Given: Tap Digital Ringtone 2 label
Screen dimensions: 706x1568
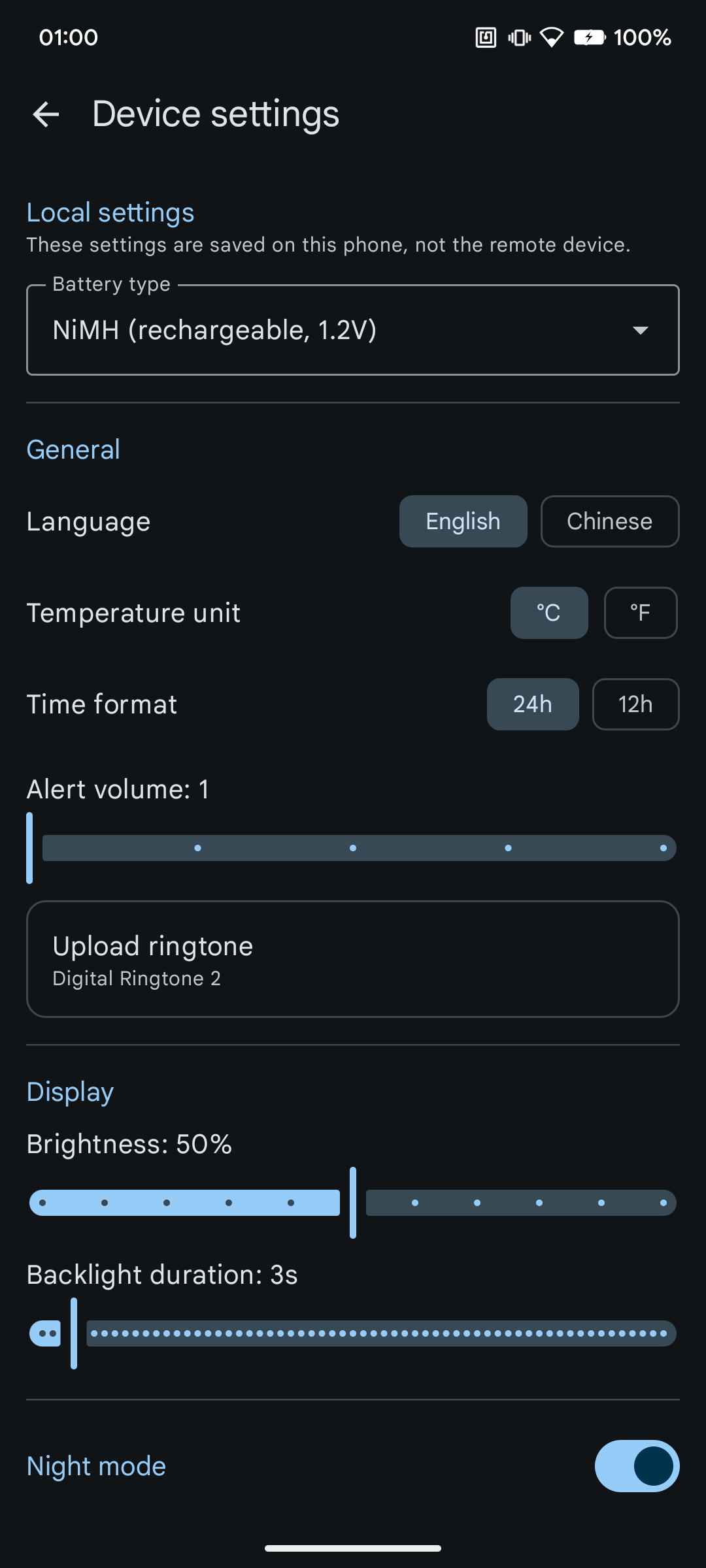Looking at the screenshot, I should click(137, 978).
